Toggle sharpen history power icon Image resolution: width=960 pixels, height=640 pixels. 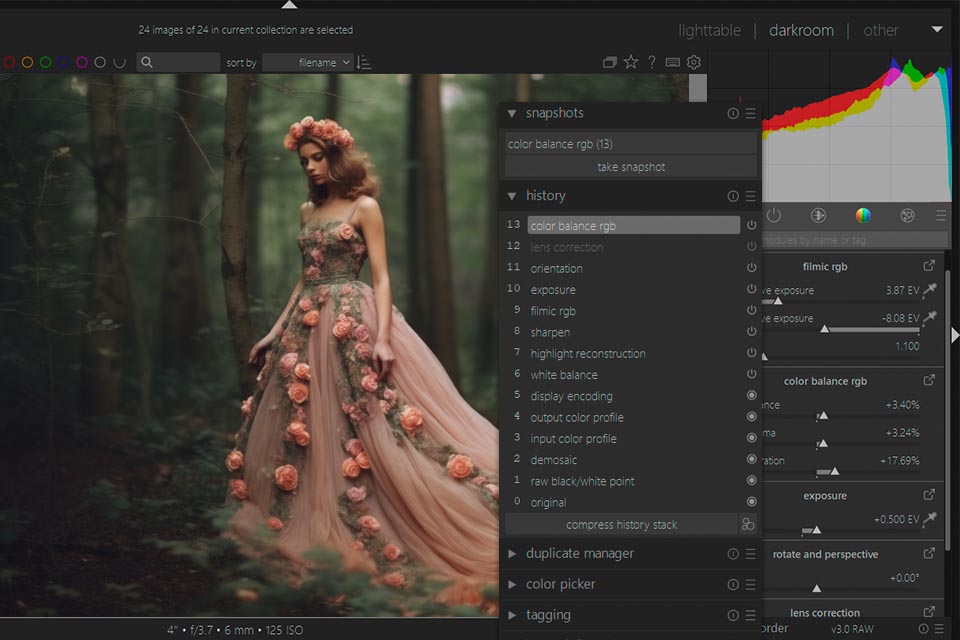click(751, 331)
